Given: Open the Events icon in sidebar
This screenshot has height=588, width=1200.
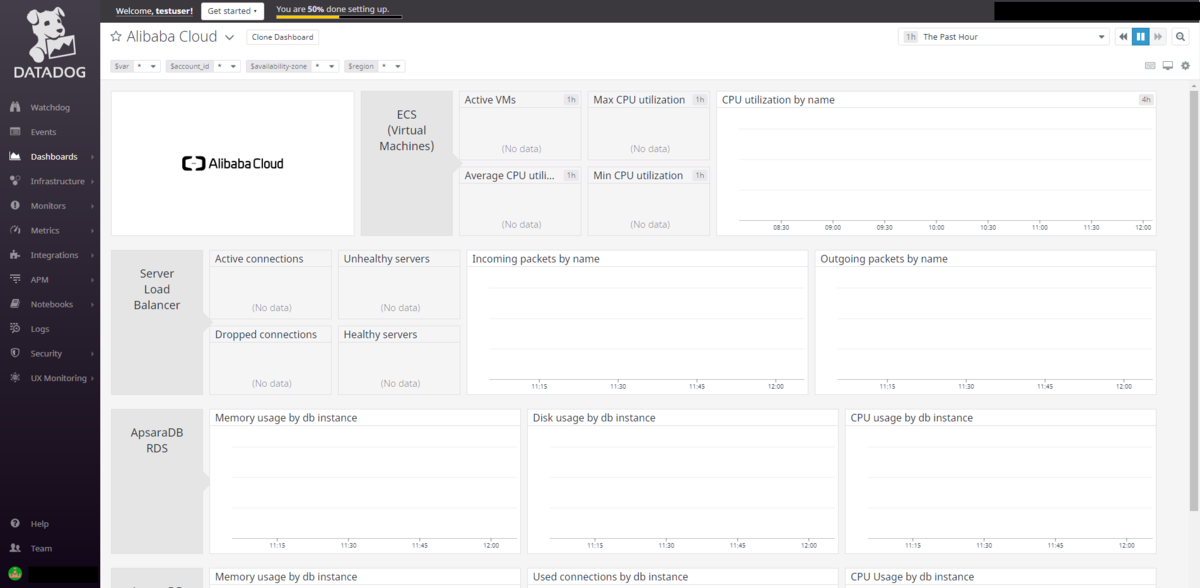Looking at the screenshot, I should 15,132.
